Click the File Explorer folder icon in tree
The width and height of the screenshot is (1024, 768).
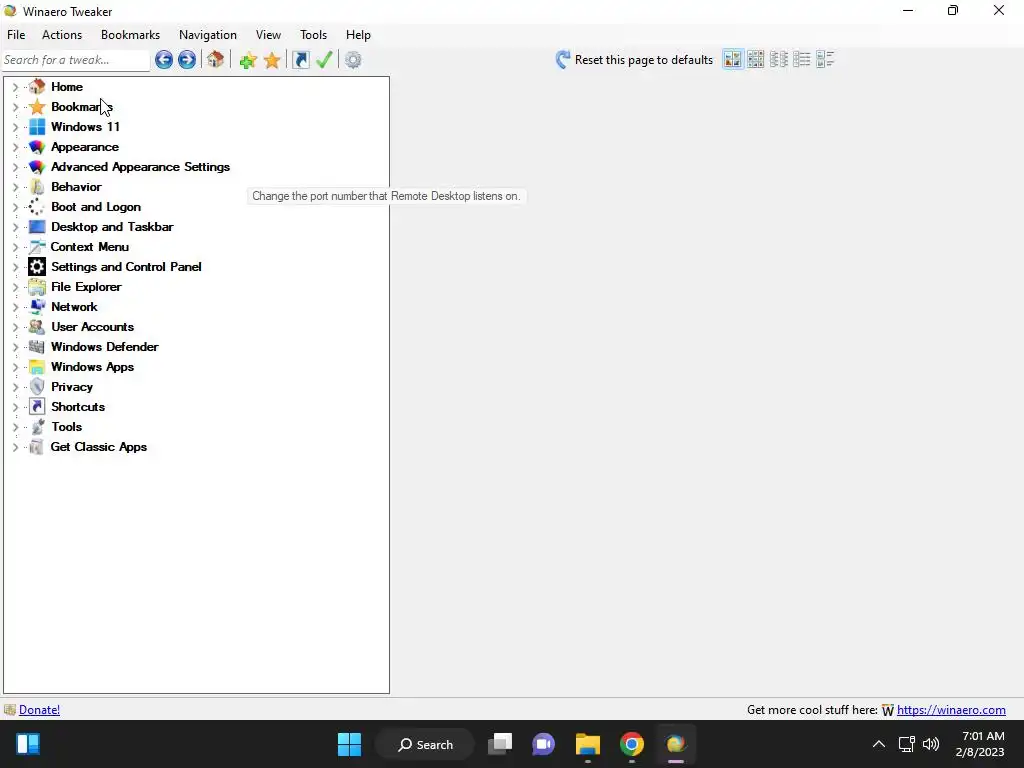37,287
